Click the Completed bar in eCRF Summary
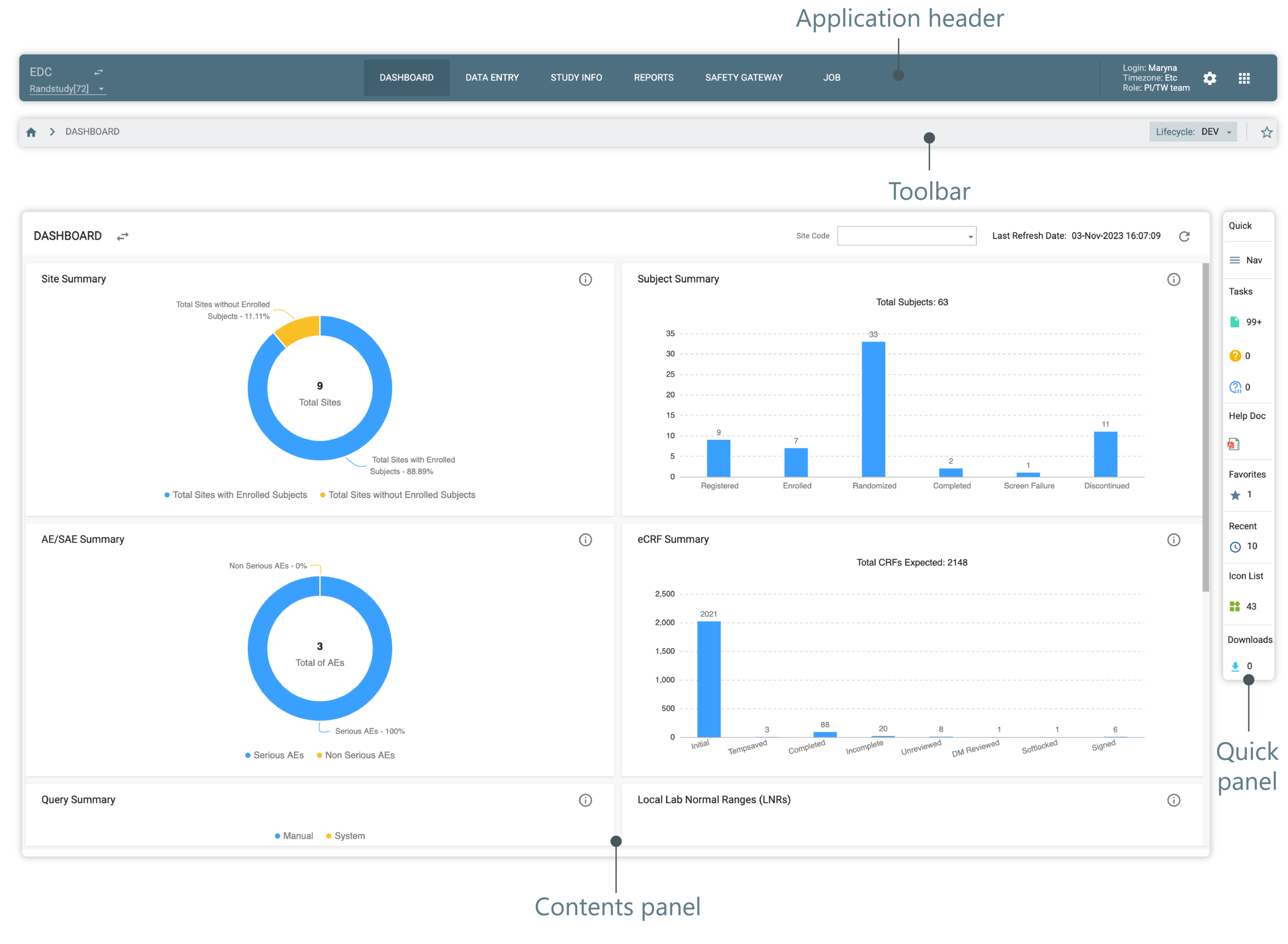Viewport: 1288px width, 944px height. point(825,734)
